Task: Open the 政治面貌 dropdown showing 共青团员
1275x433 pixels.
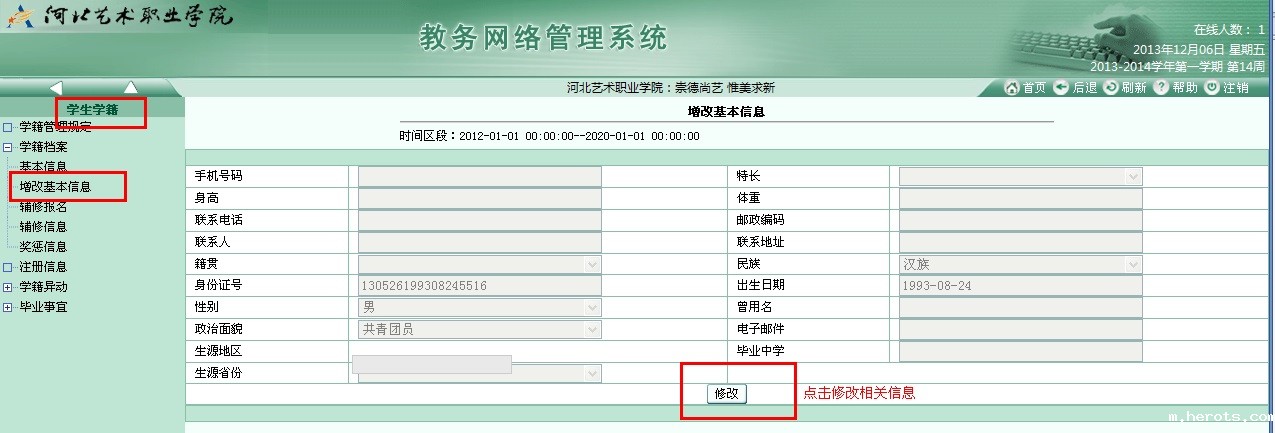Action: (x=592, y=329)
